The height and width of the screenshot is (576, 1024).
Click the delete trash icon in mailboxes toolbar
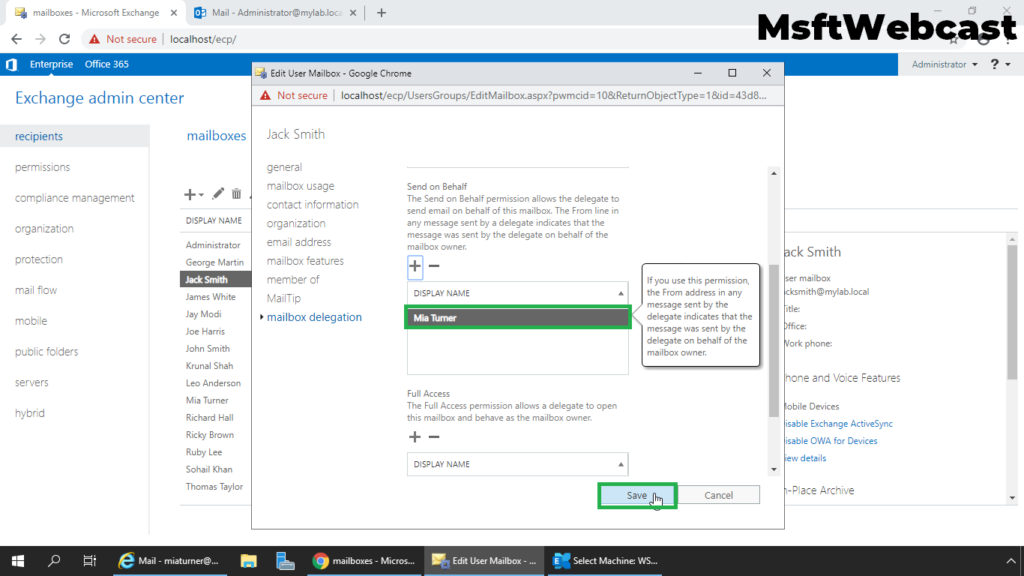click(237, 194)
